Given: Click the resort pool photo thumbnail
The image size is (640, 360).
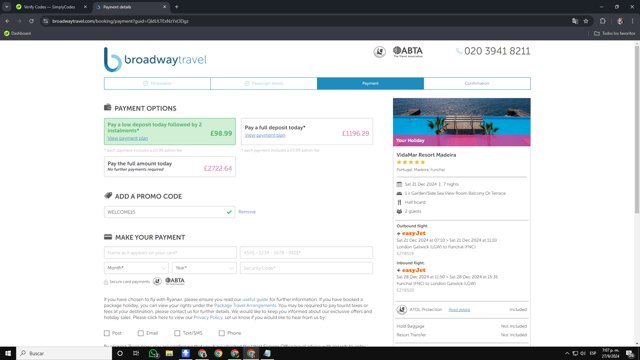Looking at the screenshot, I should click(462, 122).
